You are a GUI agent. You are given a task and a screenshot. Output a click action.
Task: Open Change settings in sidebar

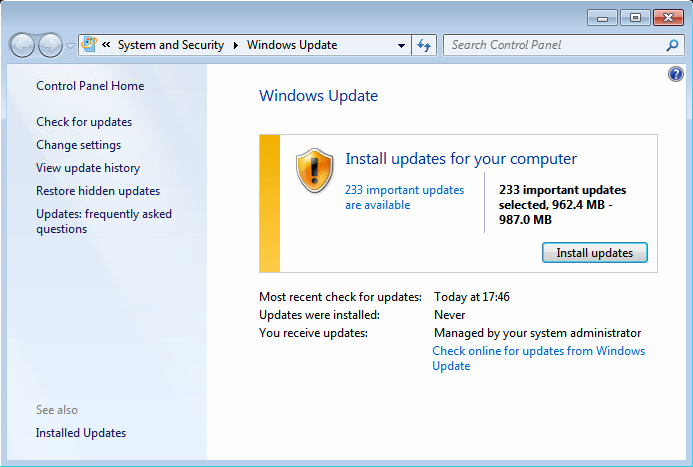(79, 145)
